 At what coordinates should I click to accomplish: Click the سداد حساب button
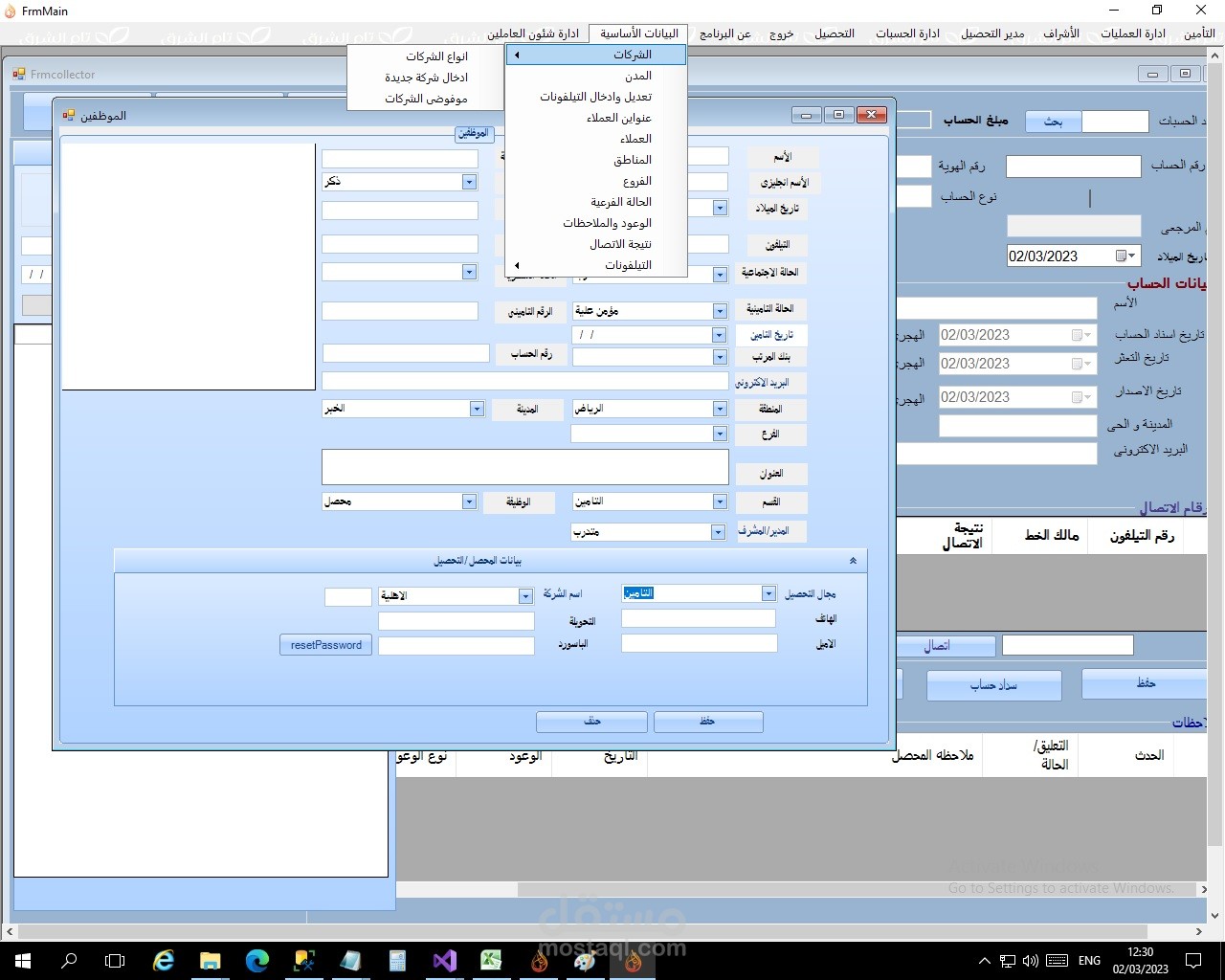pos(993,685)
